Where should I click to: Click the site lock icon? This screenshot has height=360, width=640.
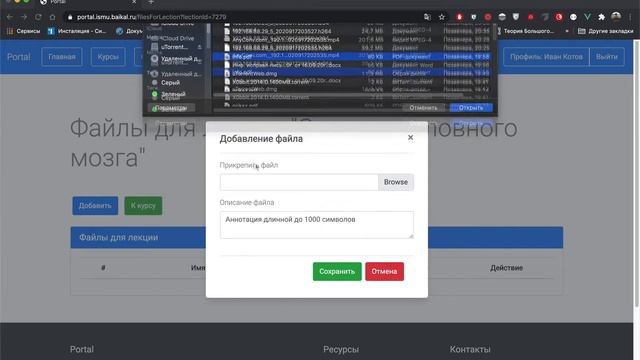coord(70,17)
